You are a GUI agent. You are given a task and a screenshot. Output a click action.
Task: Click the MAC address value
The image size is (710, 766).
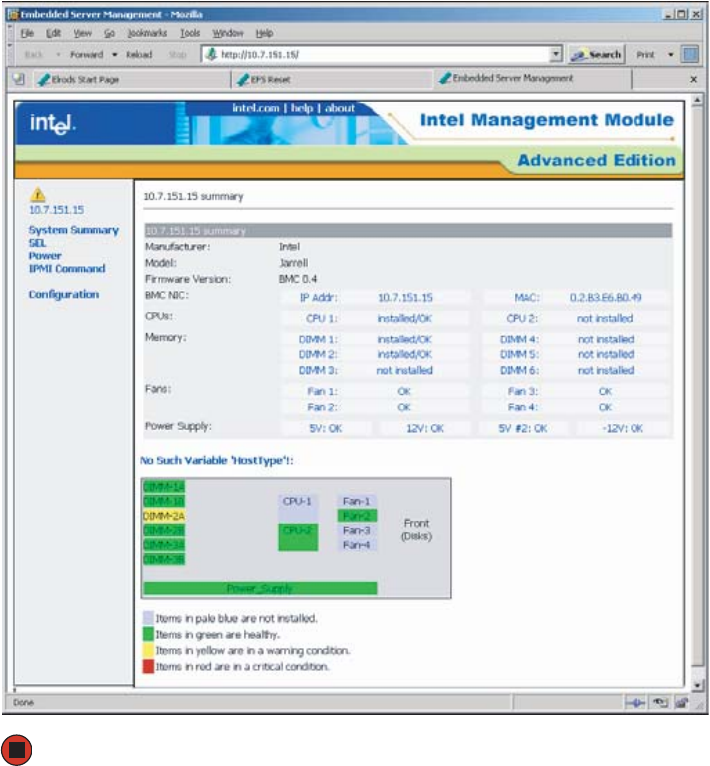605,298
